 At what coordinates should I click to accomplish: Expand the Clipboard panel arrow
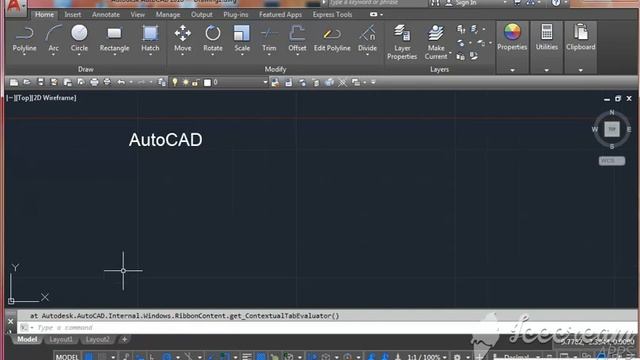(580, 70)
